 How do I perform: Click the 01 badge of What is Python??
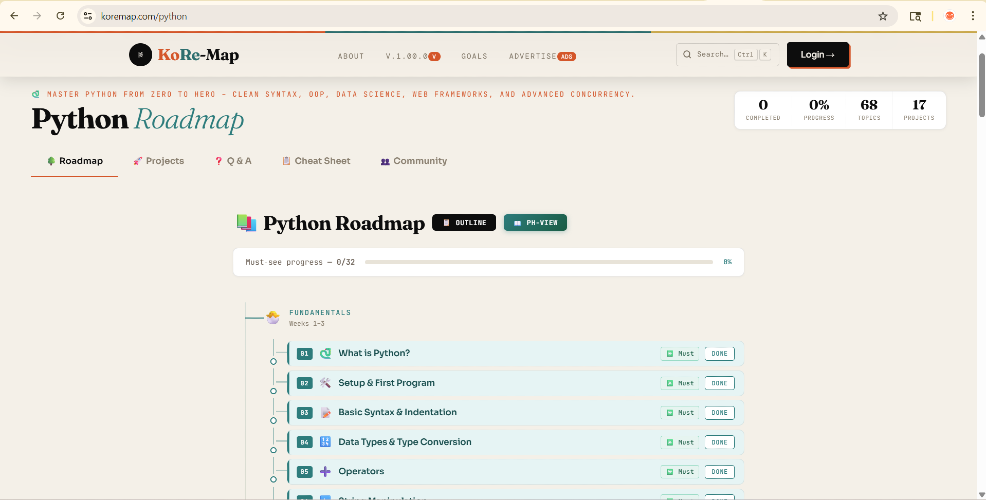[304, 353]
